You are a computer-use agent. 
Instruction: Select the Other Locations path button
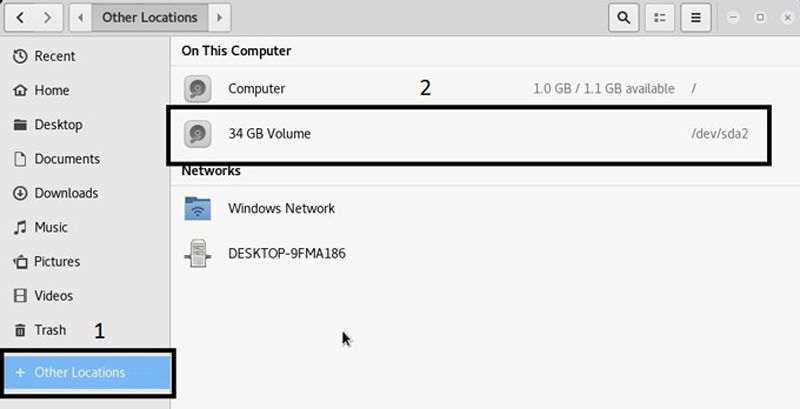pyautogui.click(x=150, y=17)
